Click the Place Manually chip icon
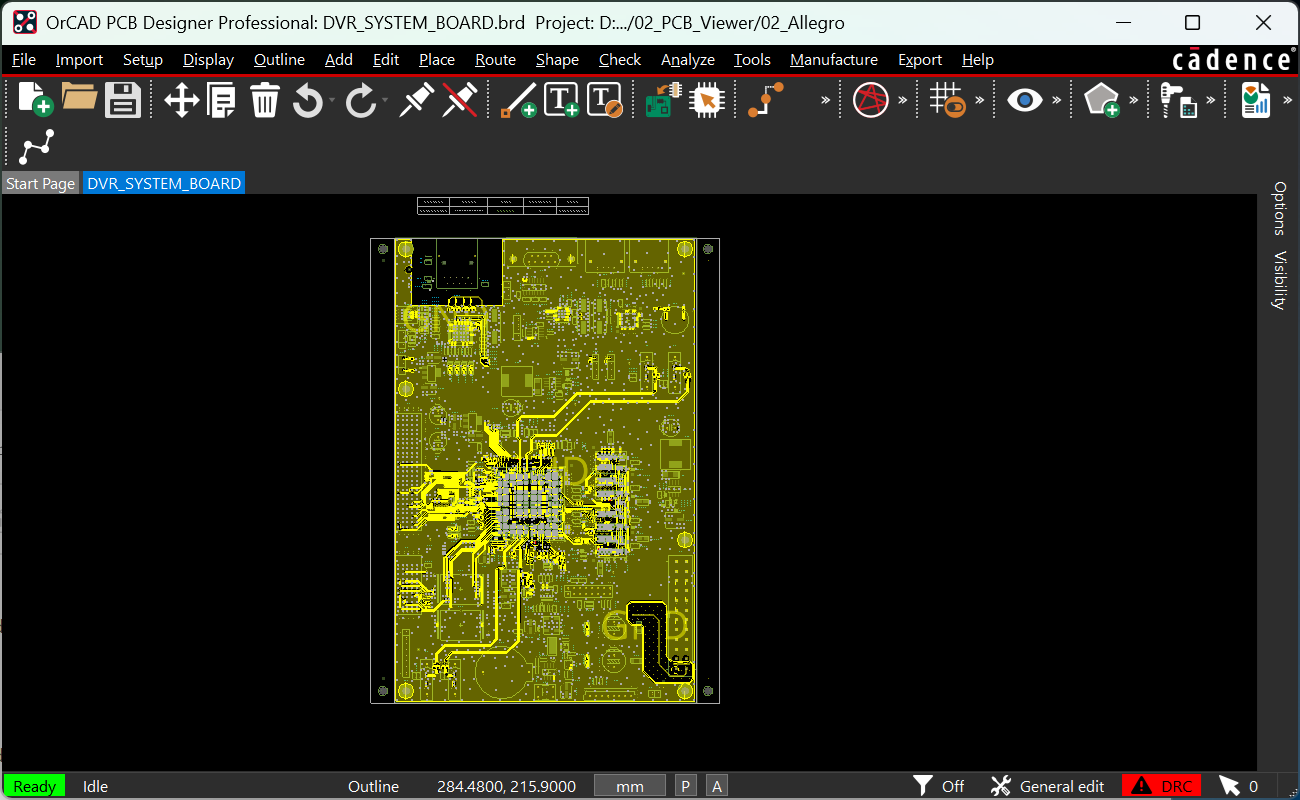The image size is (1300, 800). [706, 100]
